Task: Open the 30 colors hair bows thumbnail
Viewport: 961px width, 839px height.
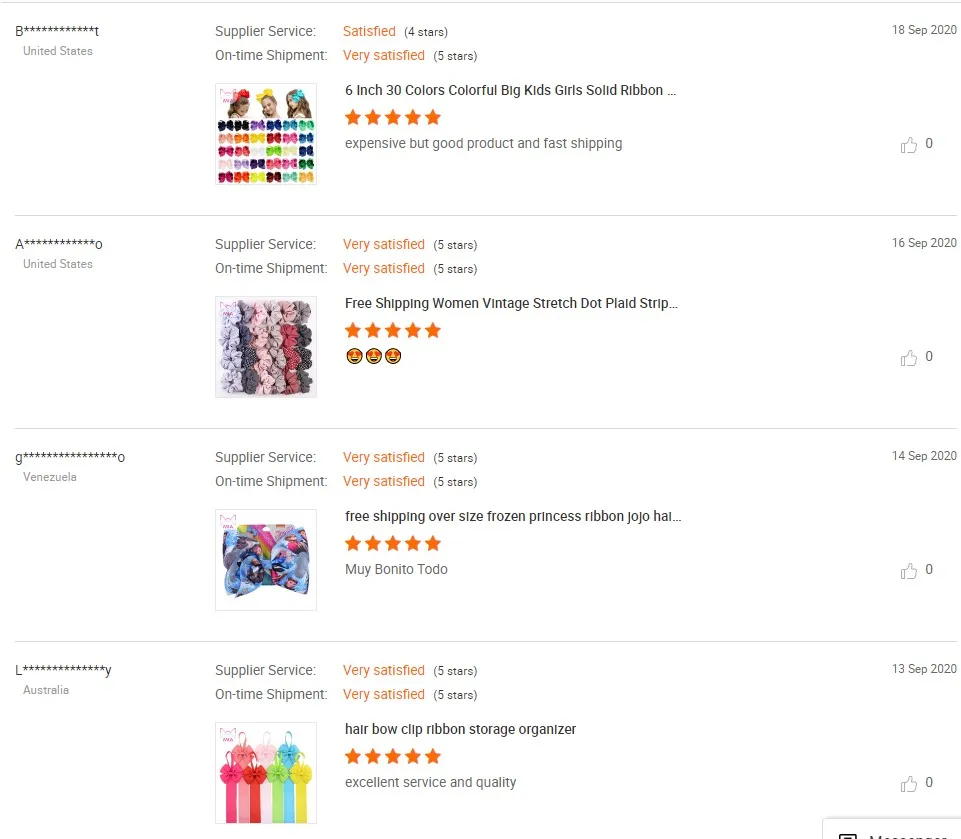Action: (266, 134)
